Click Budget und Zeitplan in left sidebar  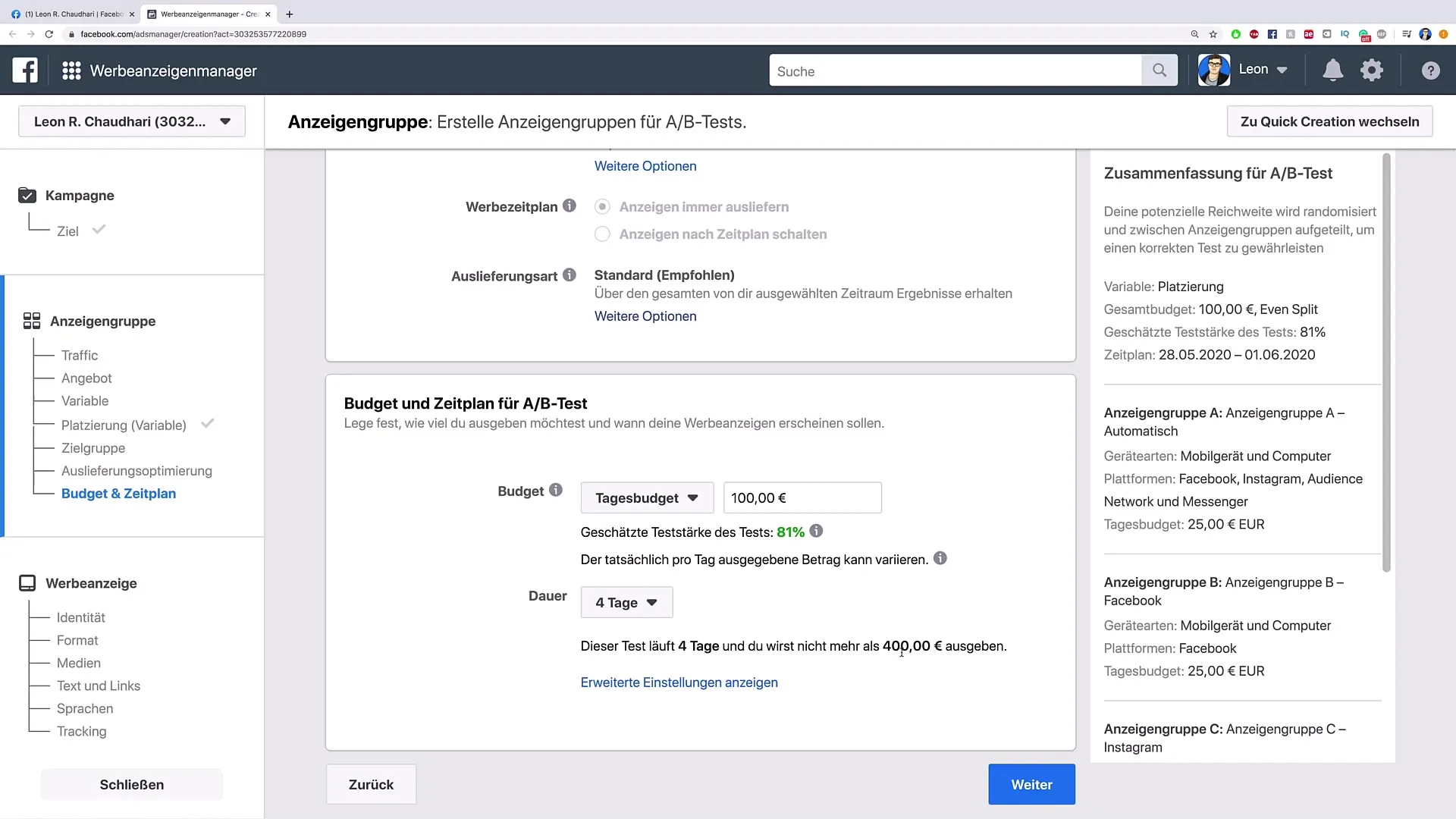click(118, 493)
